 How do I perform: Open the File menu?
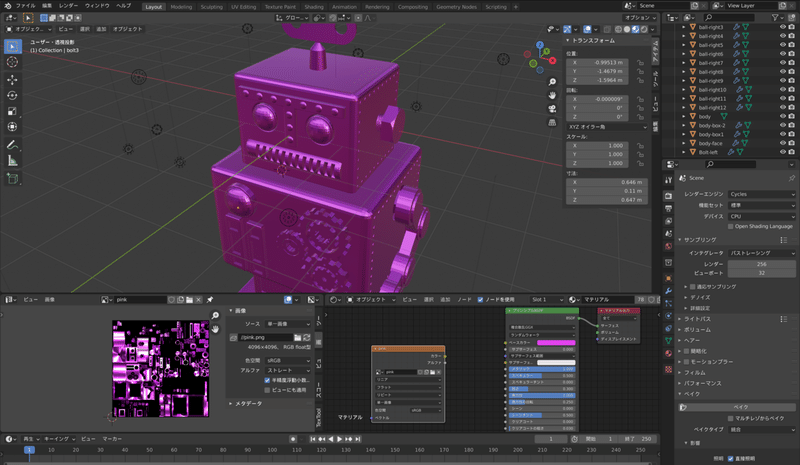(x=25, y=6)
